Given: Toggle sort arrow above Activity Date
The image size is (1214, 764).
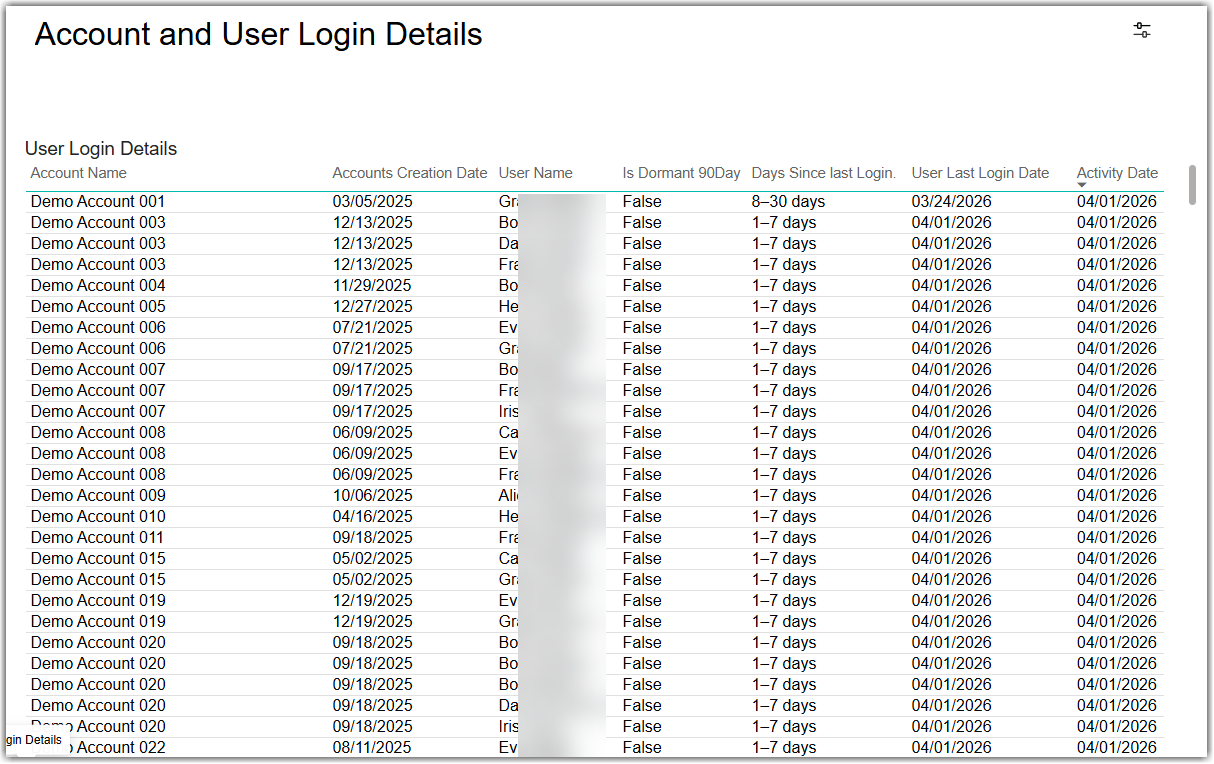Looking at the screenshot, I should [x=1082, y=185].
